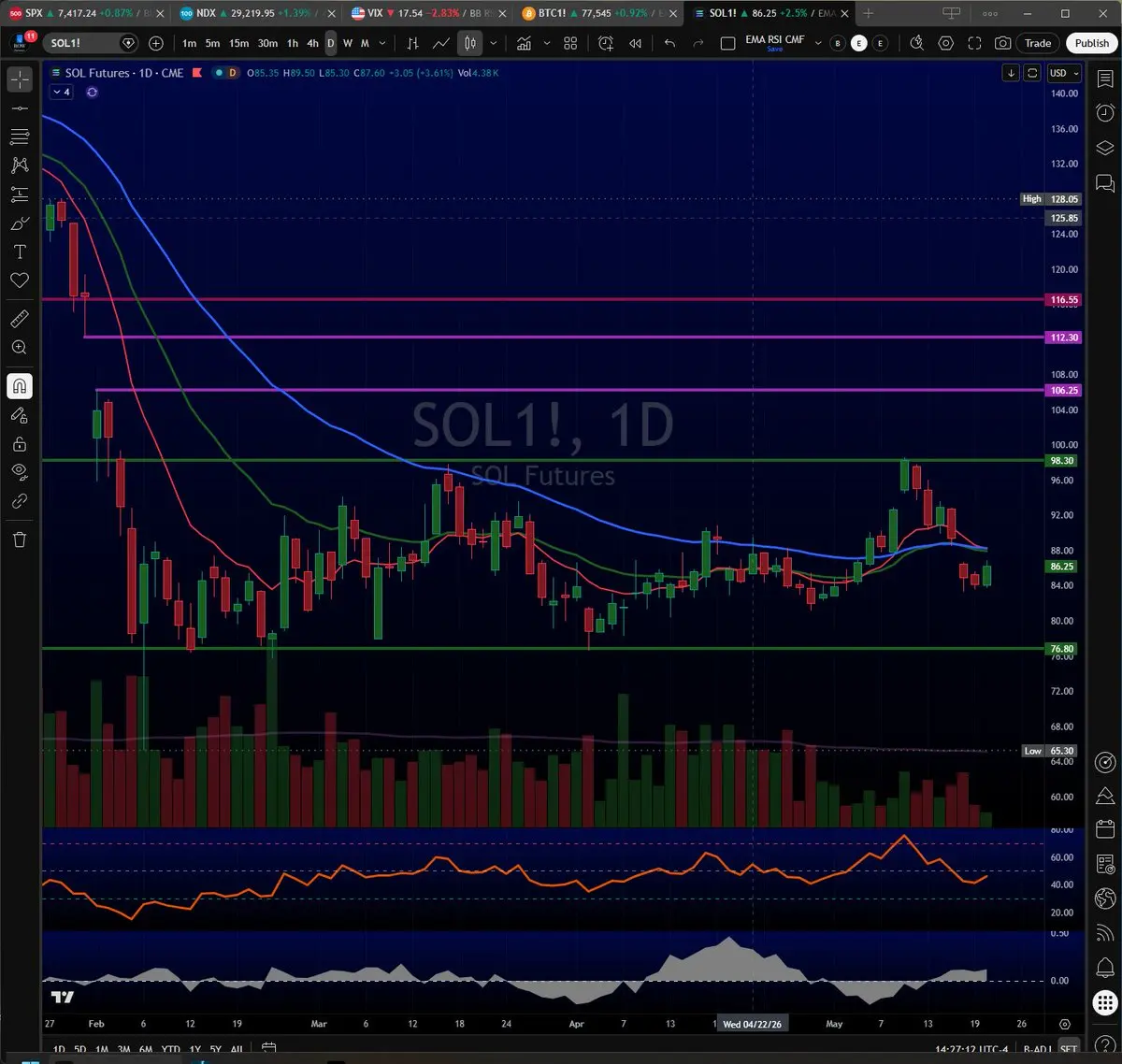Take a chart snapshot with the camera icon
The width and height of the screenshot is (1122, 1064).
[1002, 43]
